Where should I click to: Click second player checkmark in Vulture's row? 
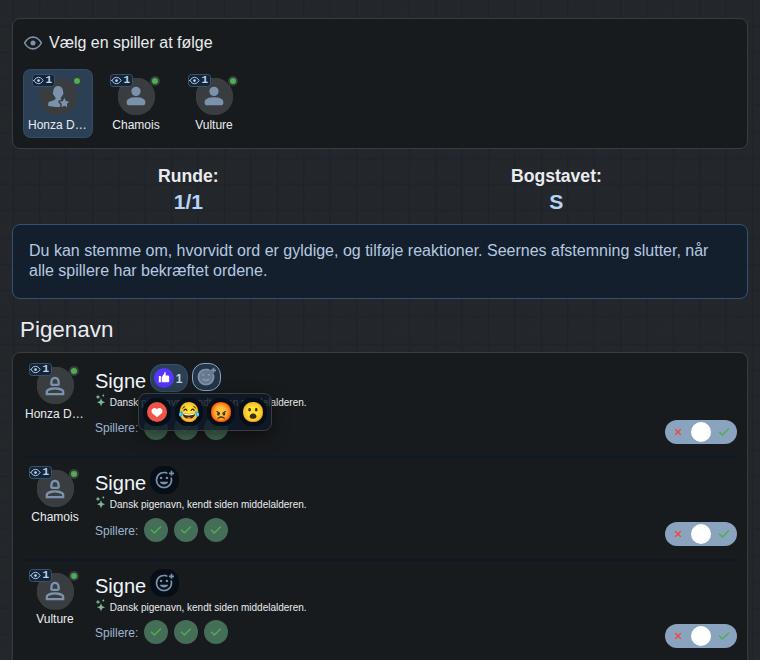point(186,632)
